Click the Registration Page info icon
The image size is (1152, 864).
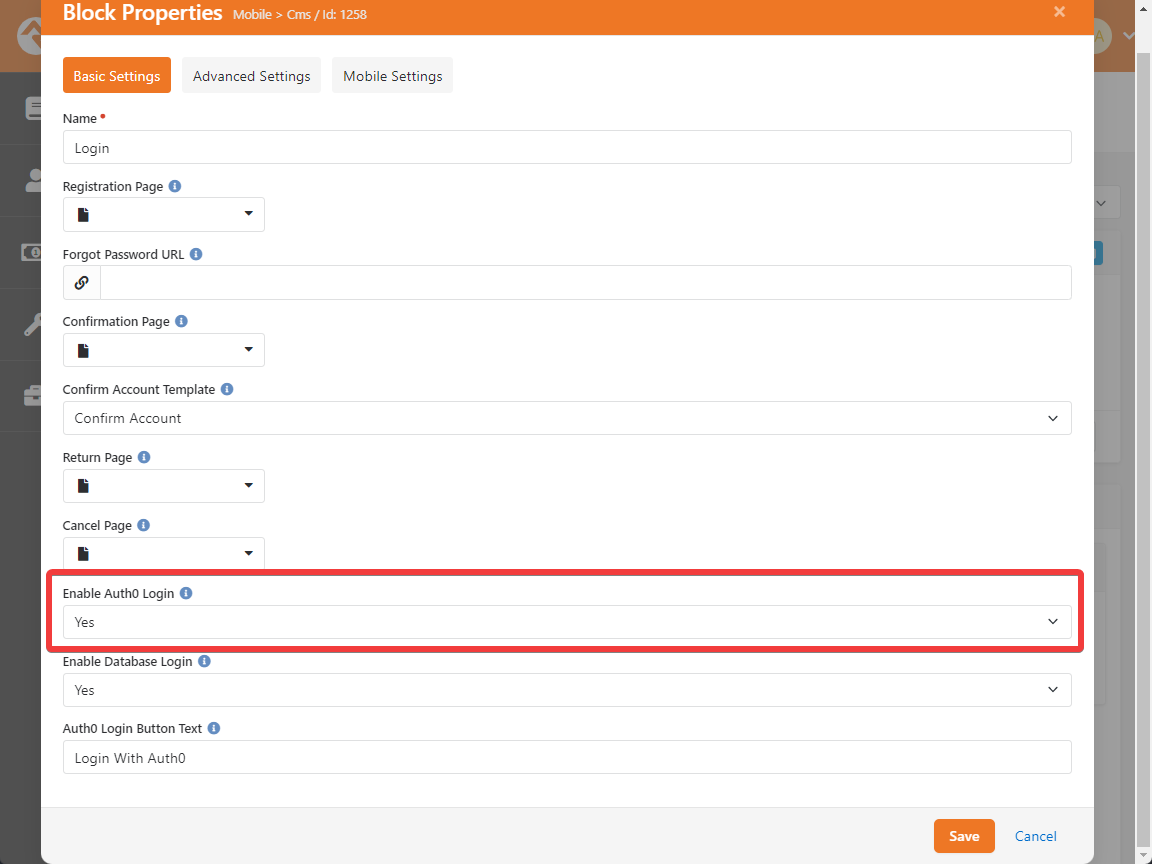click(175, 187)
